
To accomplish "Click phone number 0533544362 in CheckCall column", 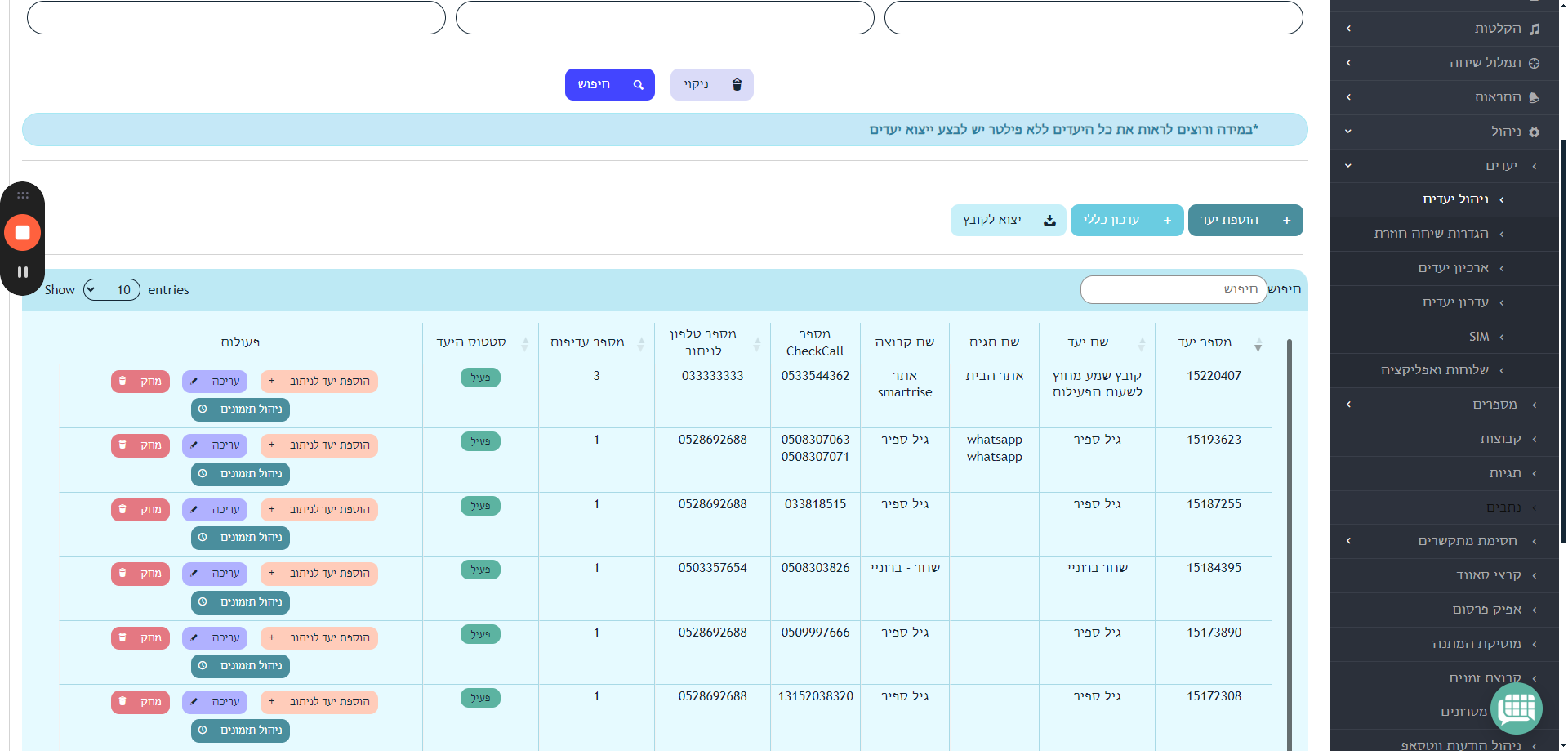I will 815,376.
